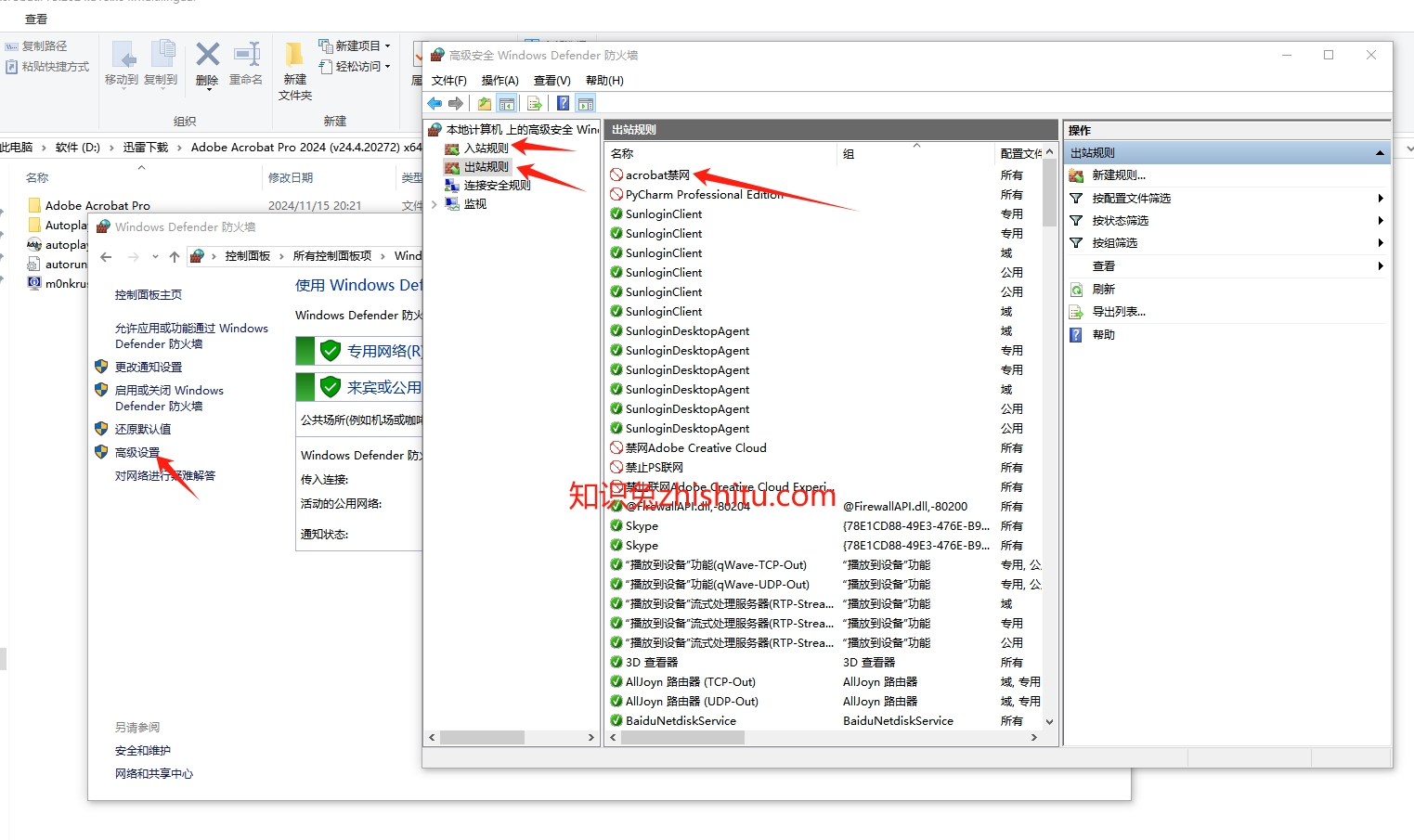Click the rules list horizontal scrollbar right arrow
Viewport: 1414px width, 840px height.
click(x=1033, y=737)
